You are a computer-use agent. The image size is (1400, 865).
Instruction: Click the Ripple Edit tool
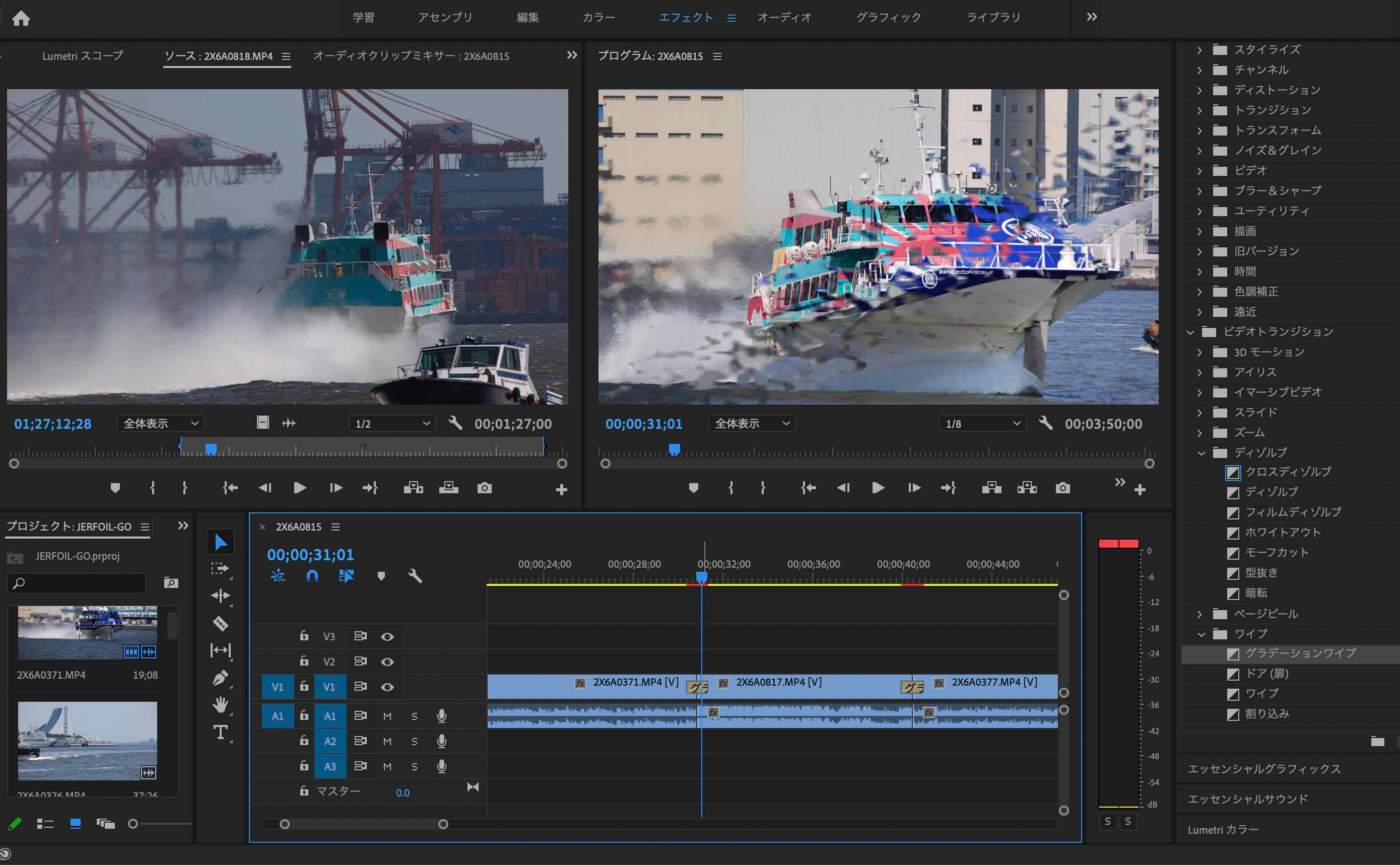(x=220, y=596)
